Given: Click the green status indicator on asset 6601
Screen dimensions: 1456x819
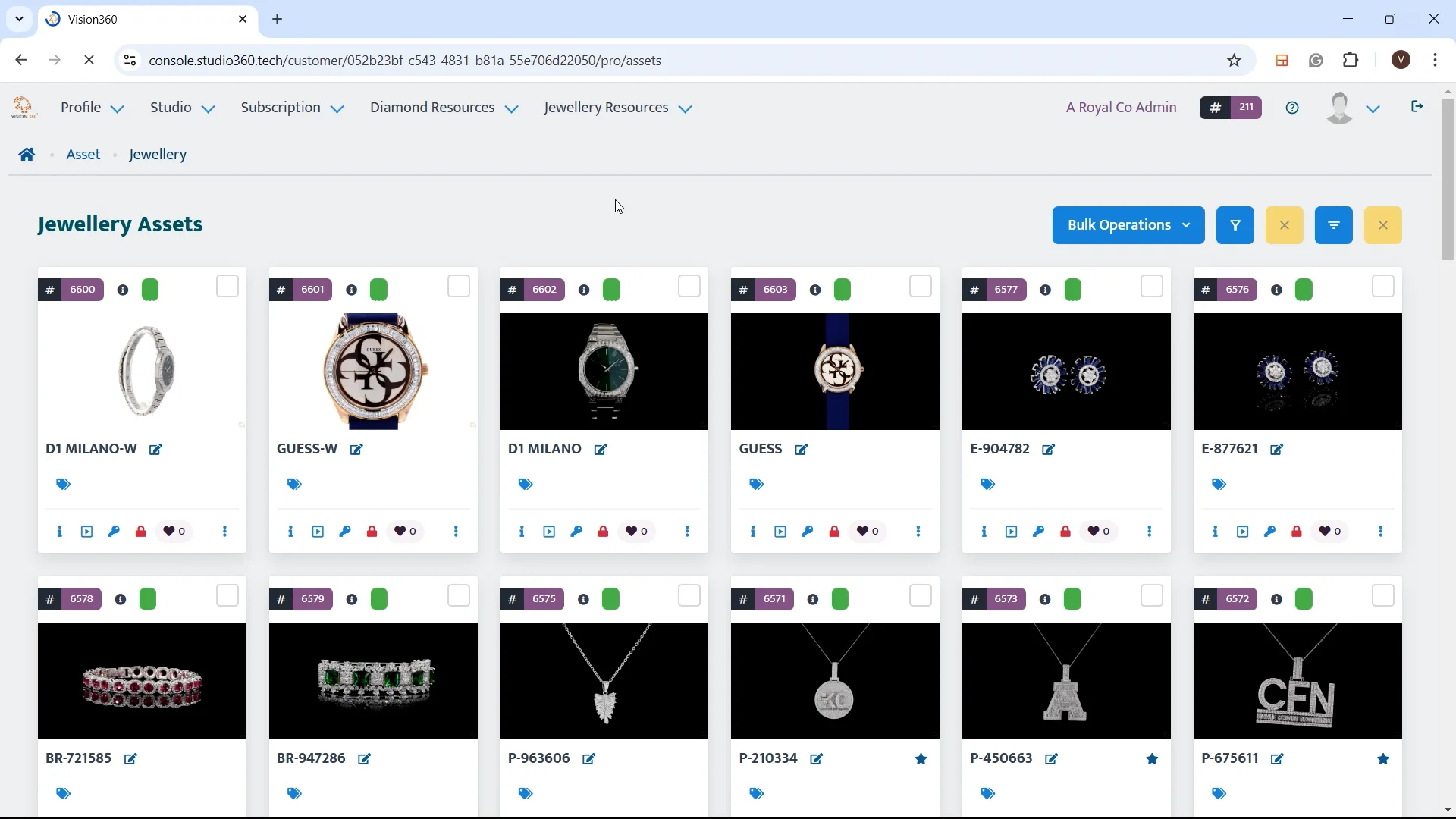Looking at the screenshot, I should (x=380, y=290).
